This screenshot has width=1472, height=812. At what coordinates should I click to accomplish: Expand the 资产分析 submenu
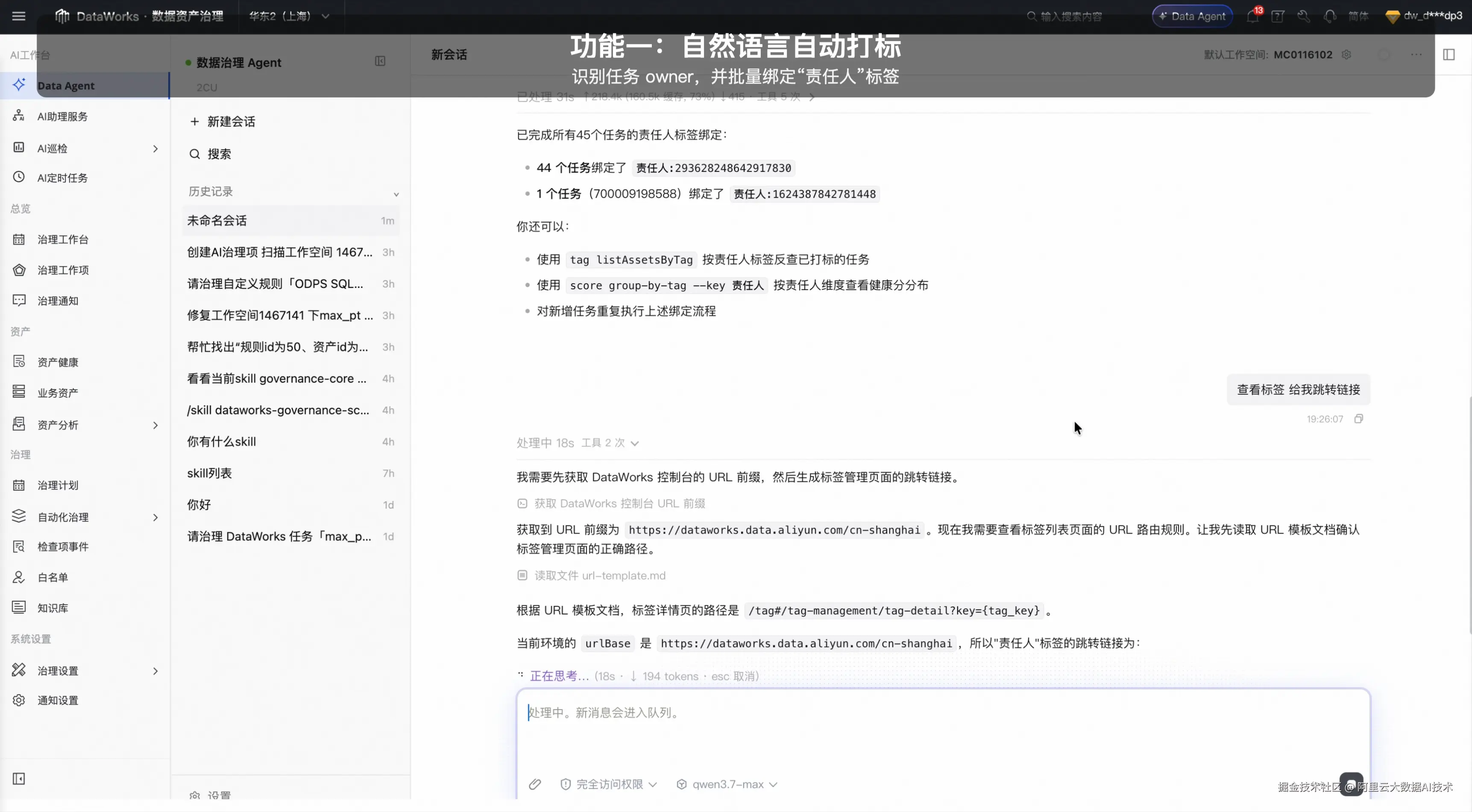point(155,425)
